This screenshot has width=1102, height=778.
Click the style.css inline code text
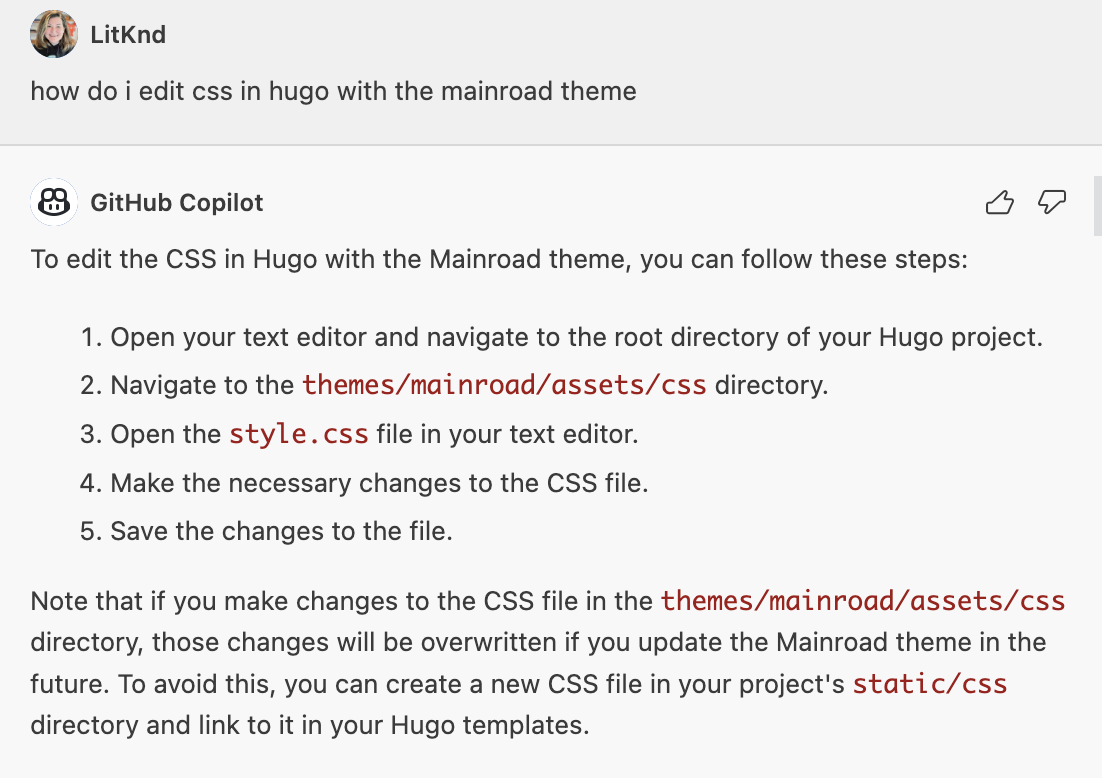coord(299,434)
